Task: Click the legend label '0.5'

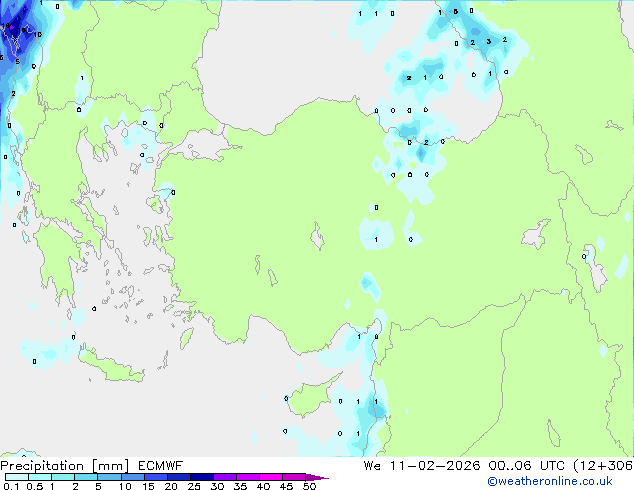Action: (x=34, y=486)
